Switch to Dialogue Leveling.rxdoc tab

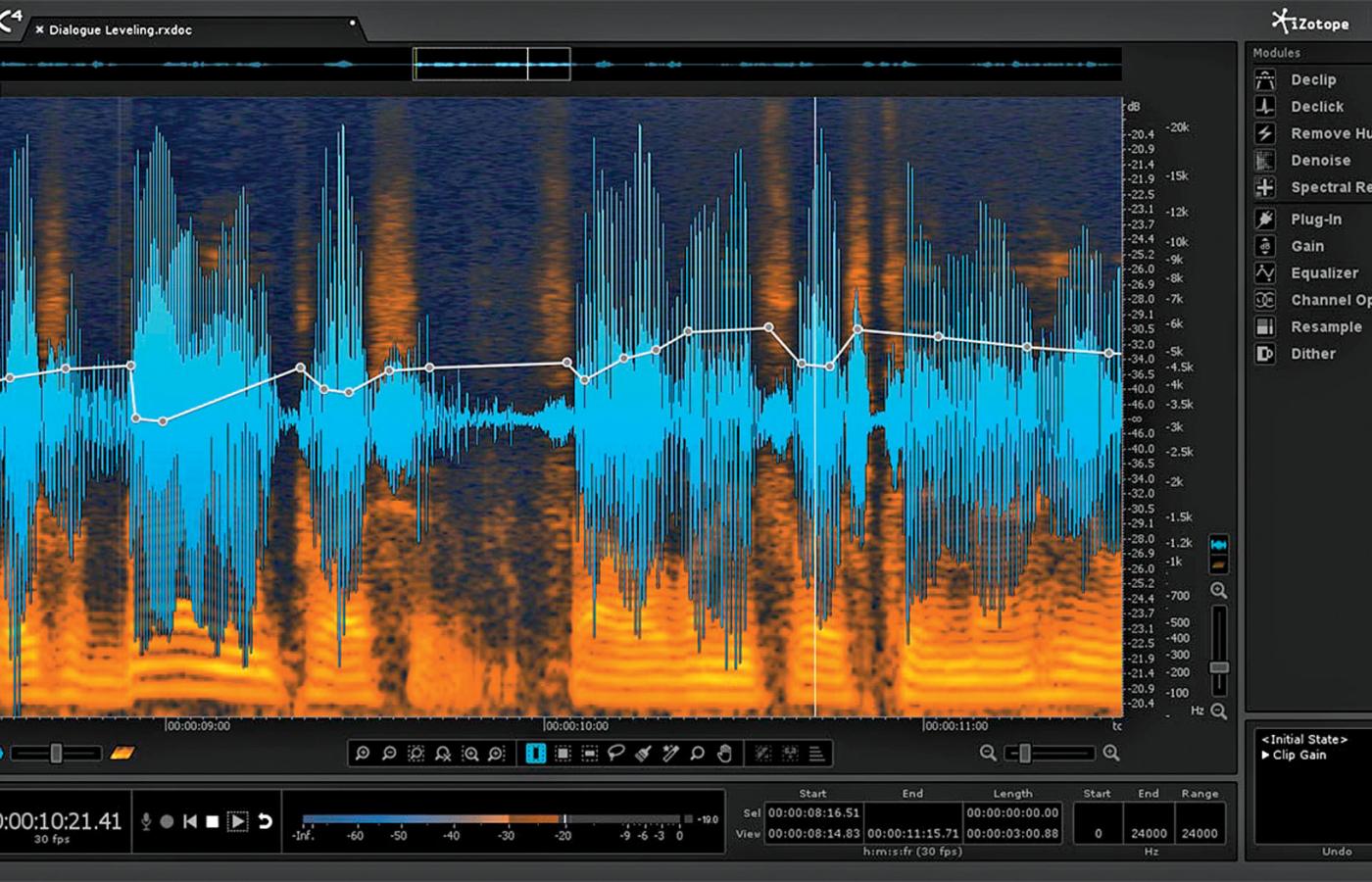coord(120,30)
